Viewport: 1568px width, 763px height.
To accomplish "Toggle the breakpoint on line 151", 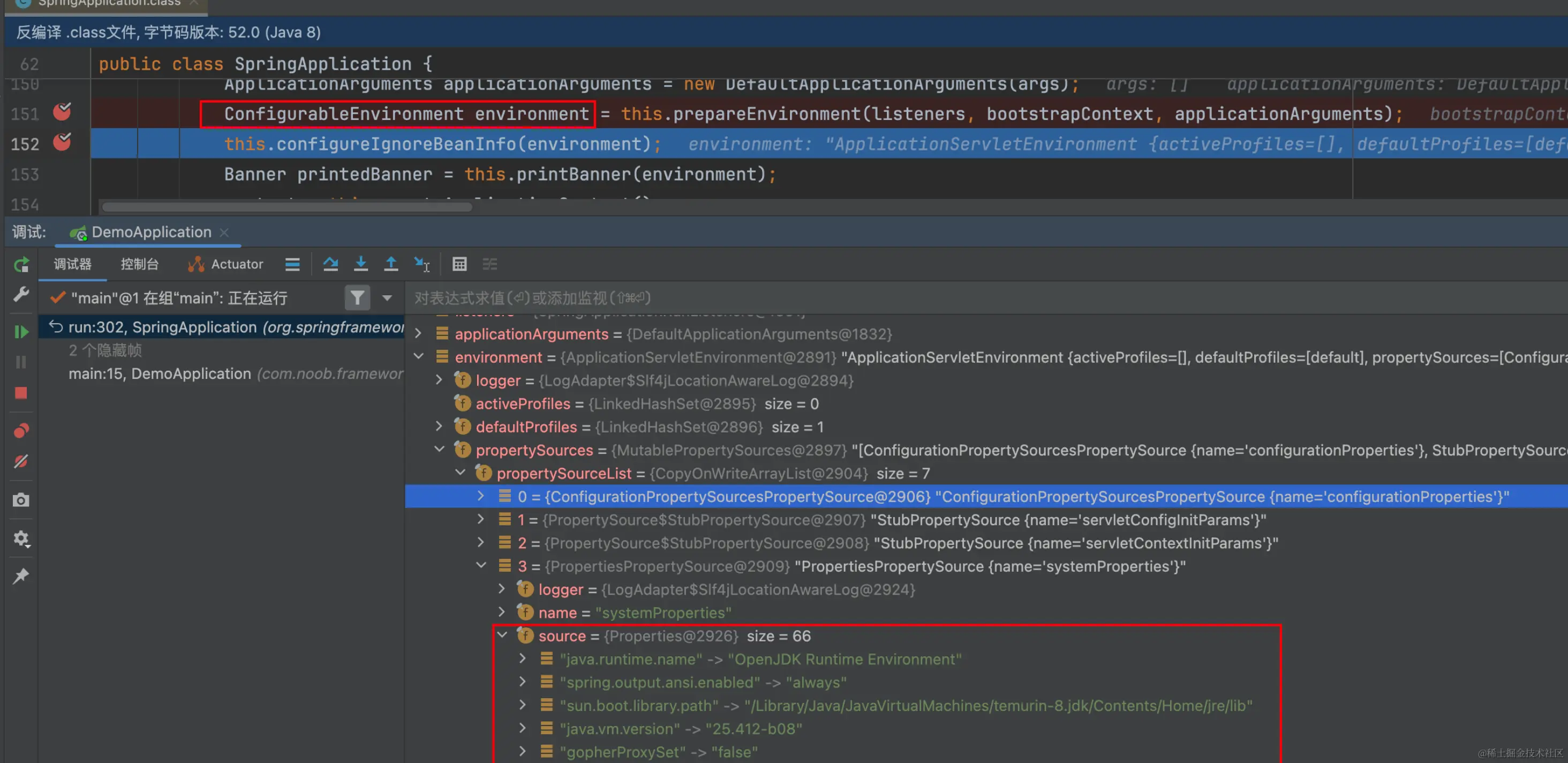I will 62,112.
